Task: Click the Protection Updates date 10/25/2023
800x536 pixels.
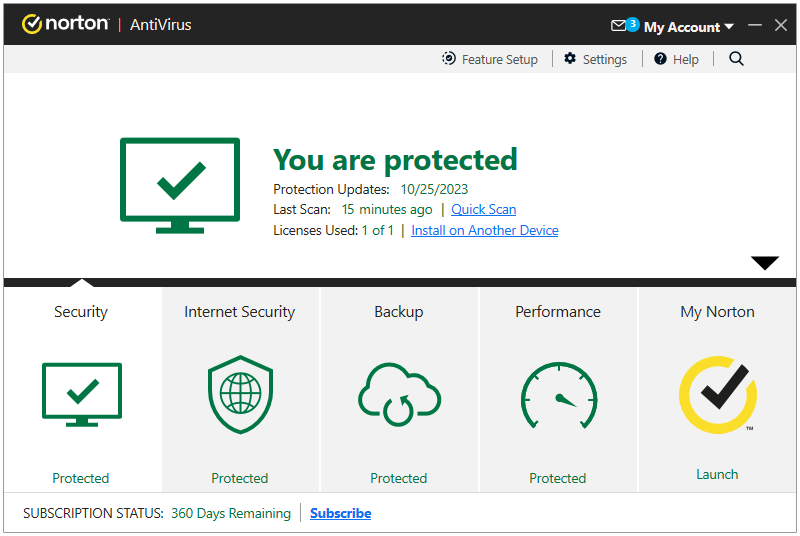Action: coord(434,189)
